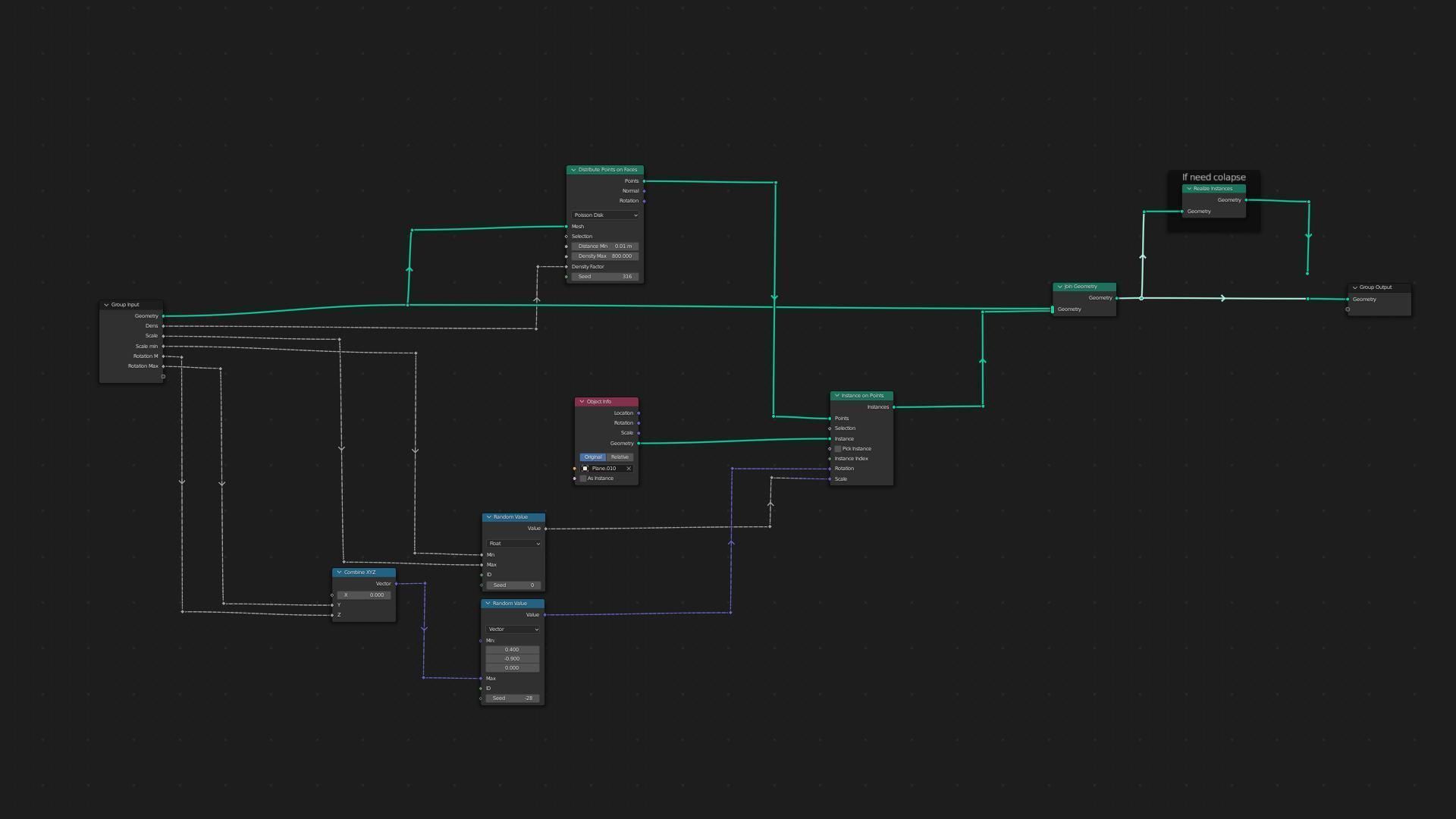This screenshot has height=819, width=1456.
Task: Click the Geometry output socket of Group Input
Action: 163,316
